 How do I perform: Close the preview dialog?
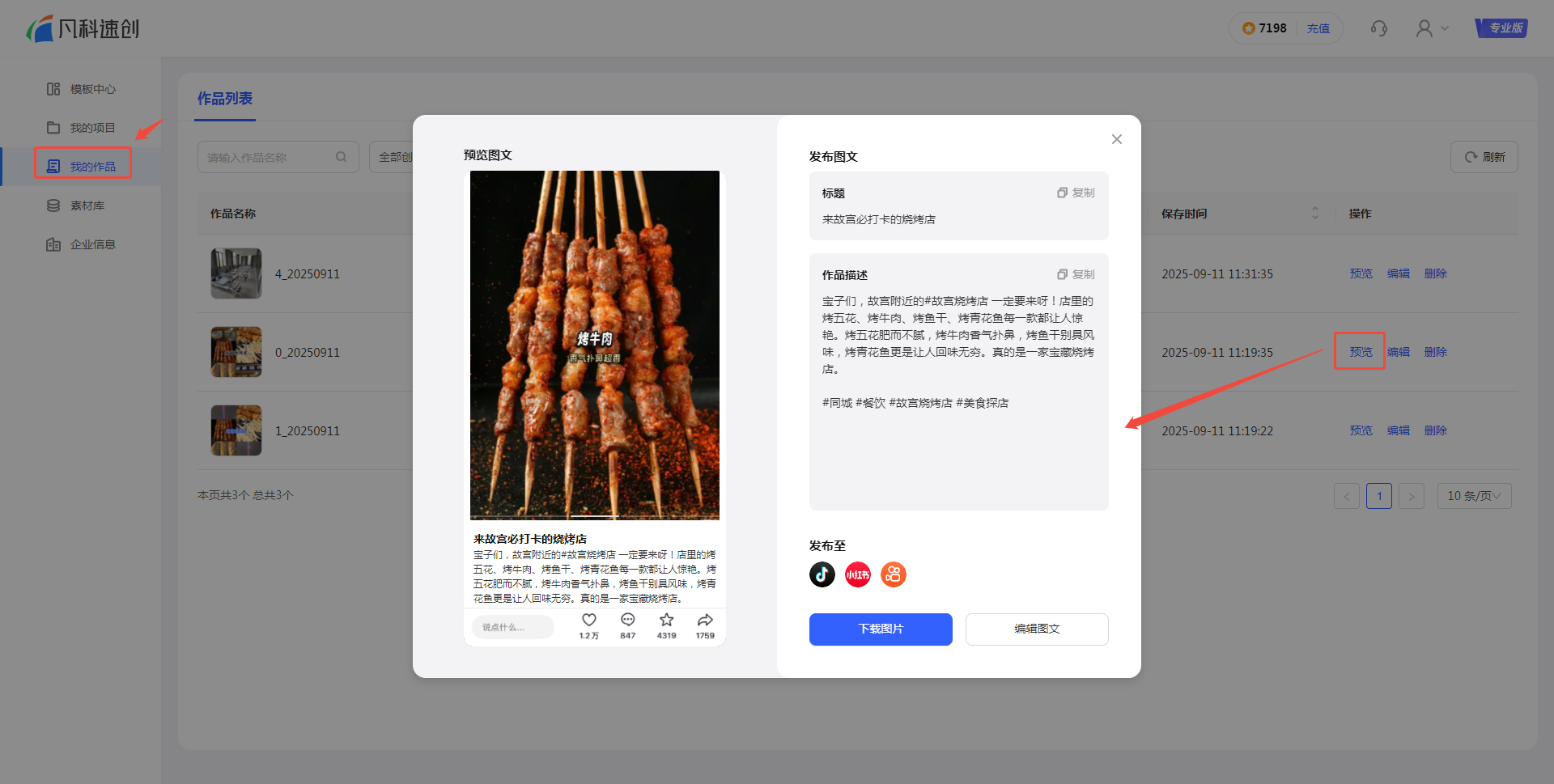(x=1117, y=139)
